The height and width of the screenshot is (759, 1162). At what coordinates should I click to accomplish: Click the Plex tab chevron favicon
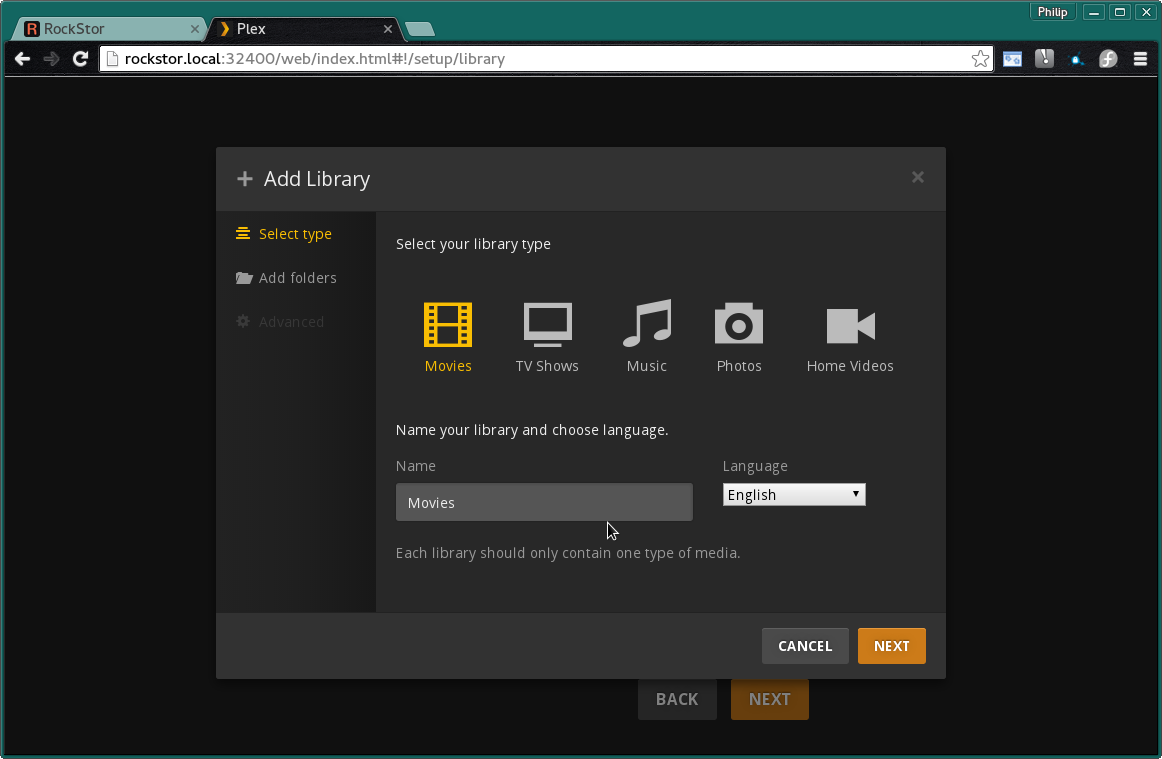tap(225, 29)
